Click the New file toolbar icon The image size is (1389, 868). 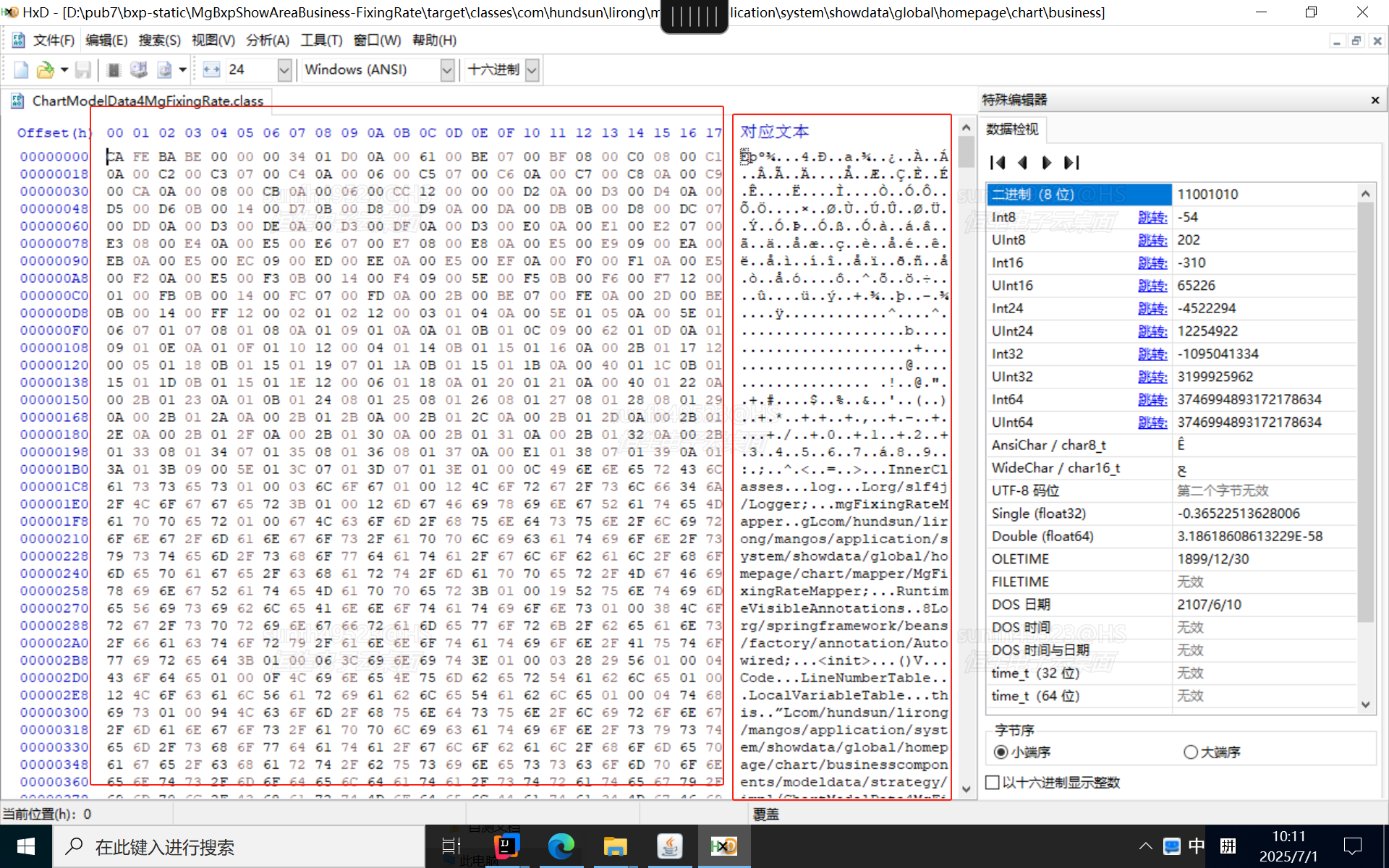[x=21, y=70]
